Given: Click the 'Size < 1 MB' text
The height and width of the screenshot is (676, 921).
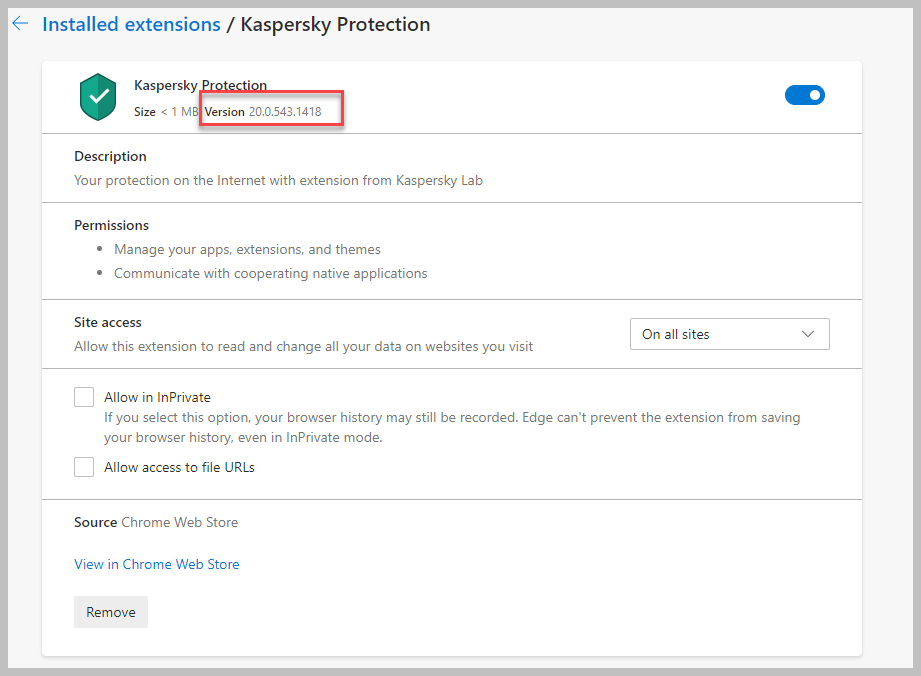Looking at the screenshot, I should [x=166, y=112].
